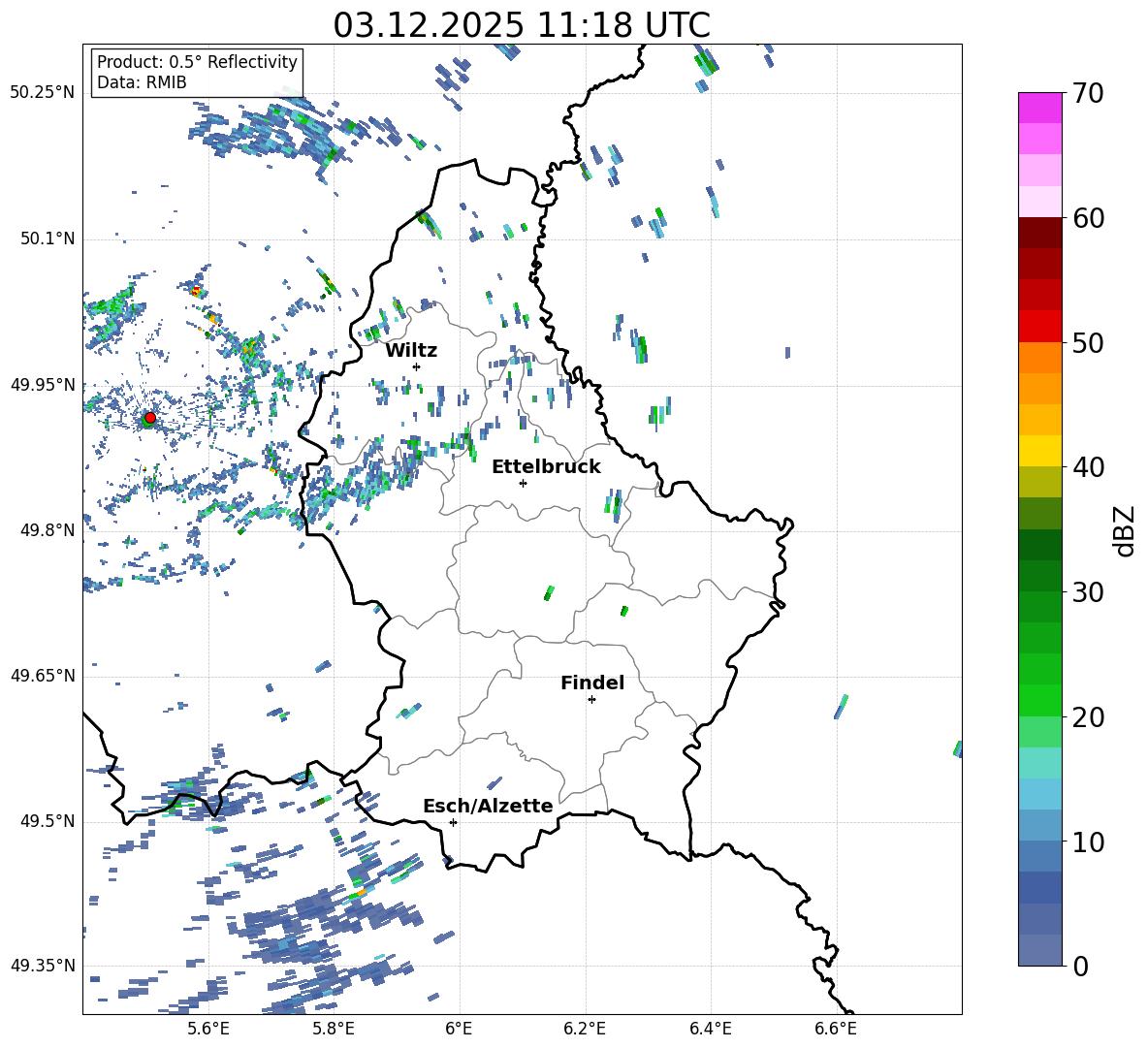Click the 49.5°N latitude label
1148x1048 pixels.
47,821
